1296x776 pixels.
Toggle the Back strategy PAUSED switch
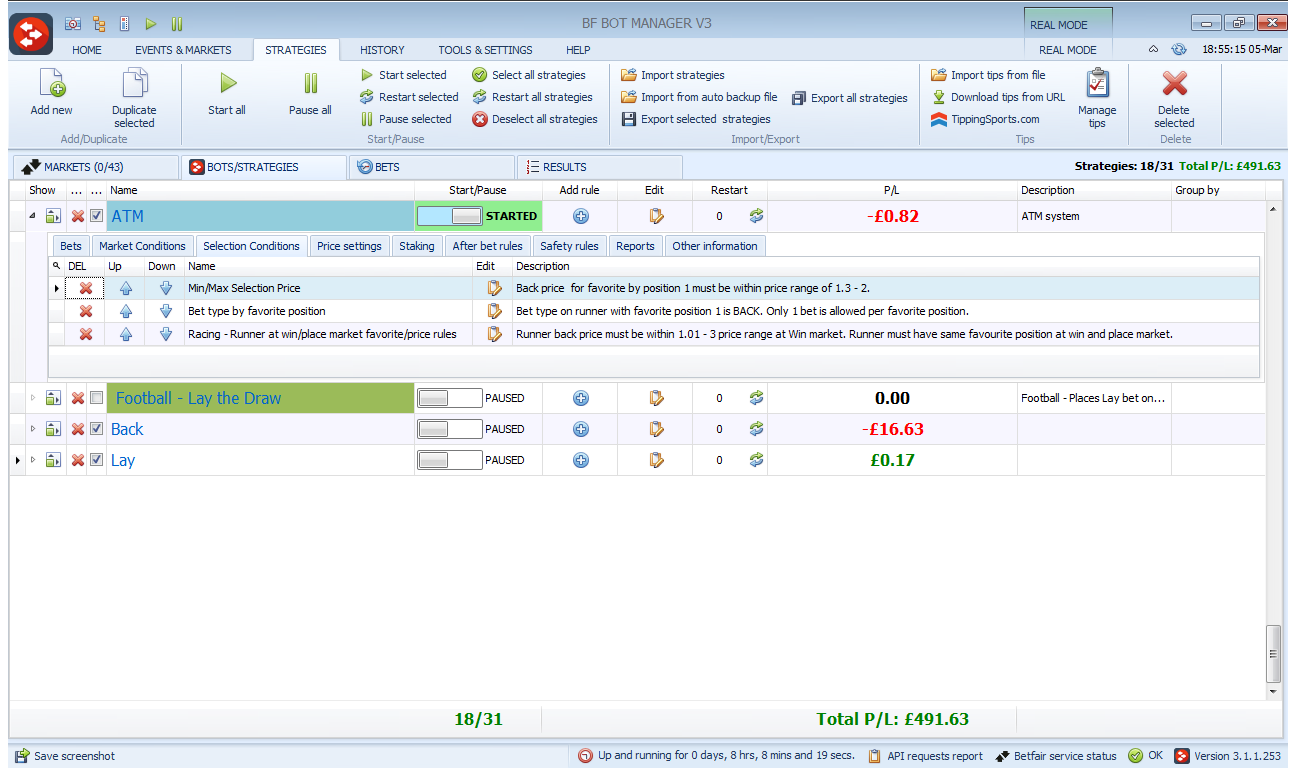(450, 429)
